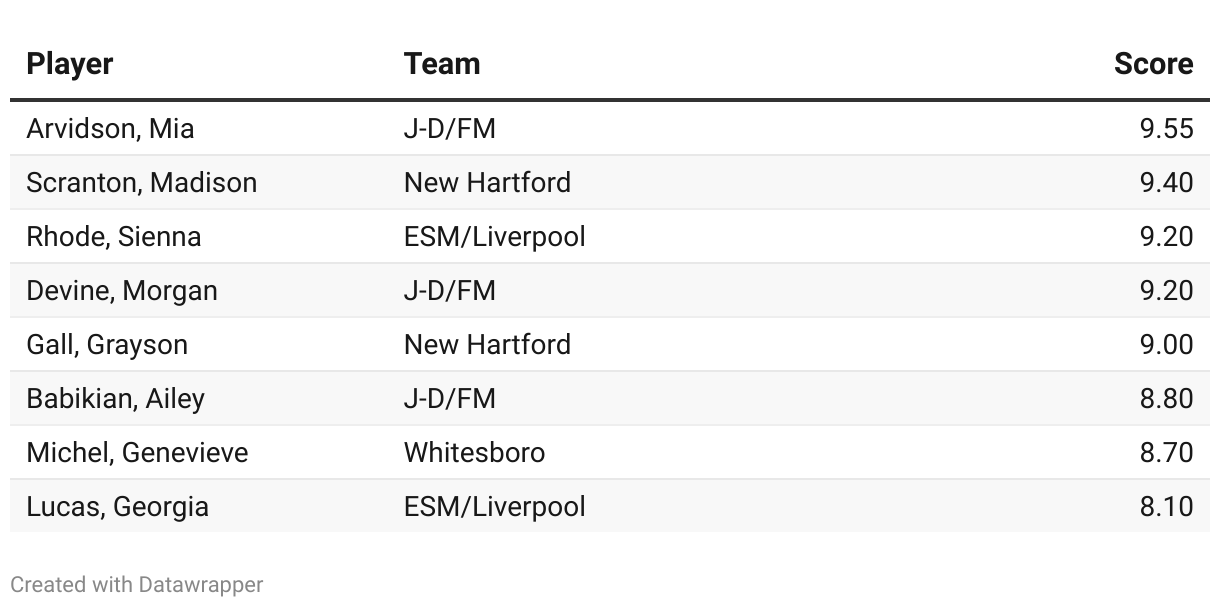Click the 9.55 score value
Viewport: 1220px width, 608px height.
pos(1166,129)
